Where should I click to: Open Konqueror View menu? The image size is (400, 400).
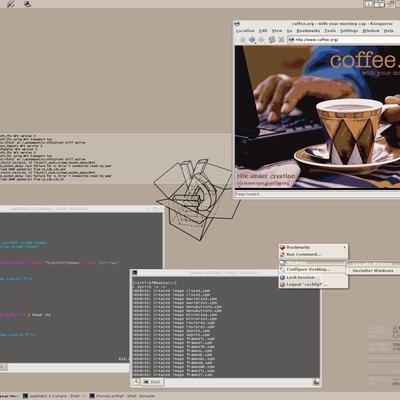[x=277, y=31]
